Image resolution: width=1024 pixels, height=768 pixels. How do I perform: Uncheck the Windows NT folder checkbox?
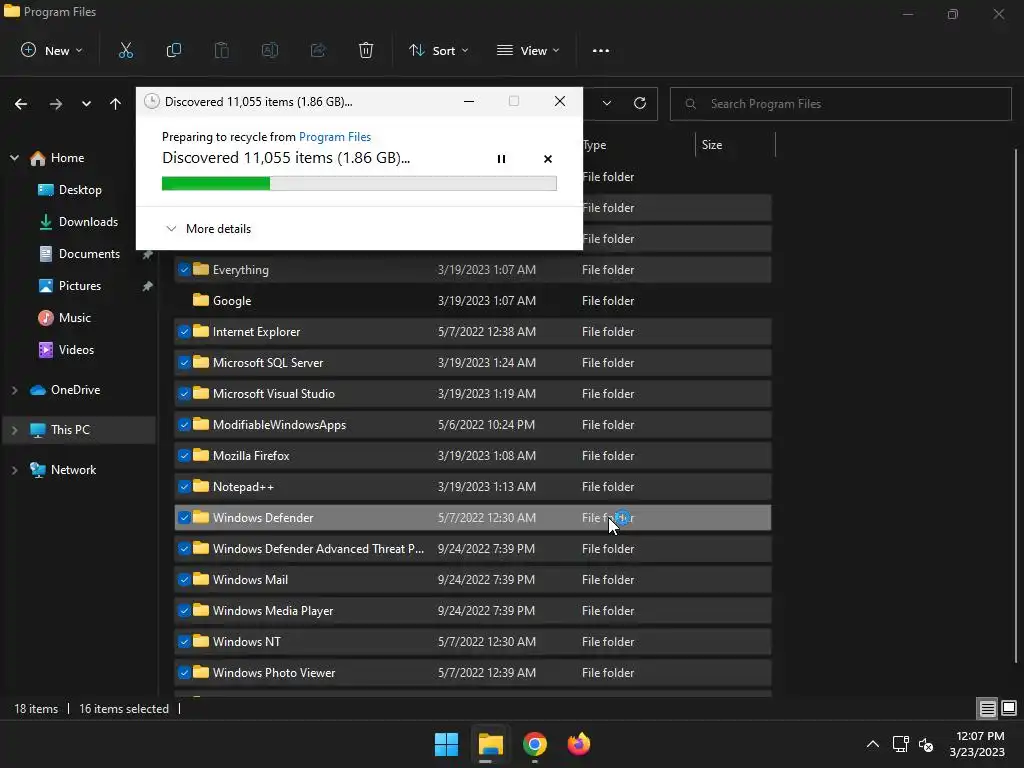(184, 642)
